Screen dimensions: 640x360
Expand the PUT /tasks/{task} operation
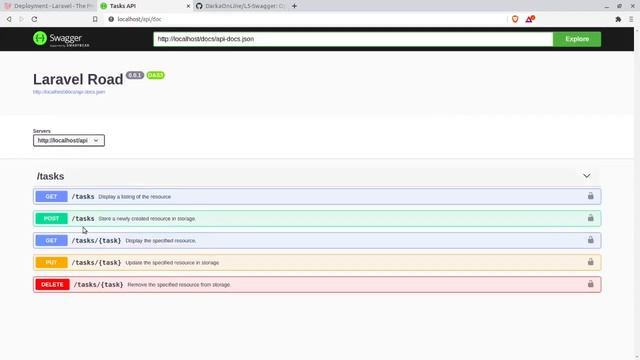[x=317, y=262]
